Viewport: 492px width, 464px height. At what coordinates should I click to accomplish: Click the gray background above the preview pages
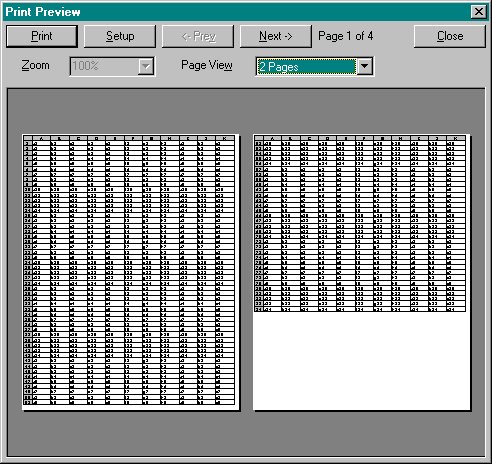click(246, 111)
